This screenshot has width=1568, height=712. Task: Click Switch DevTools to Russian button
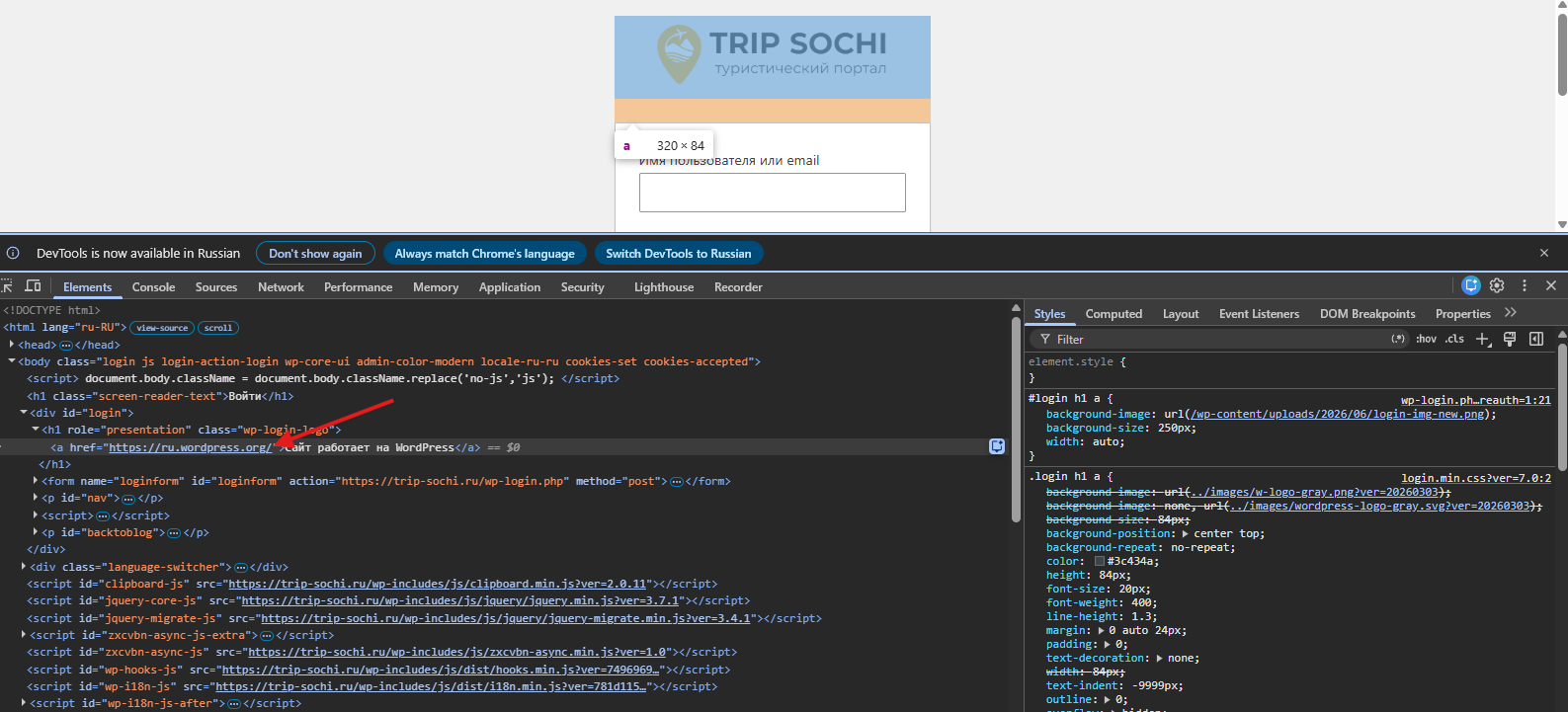click(678, 254)
